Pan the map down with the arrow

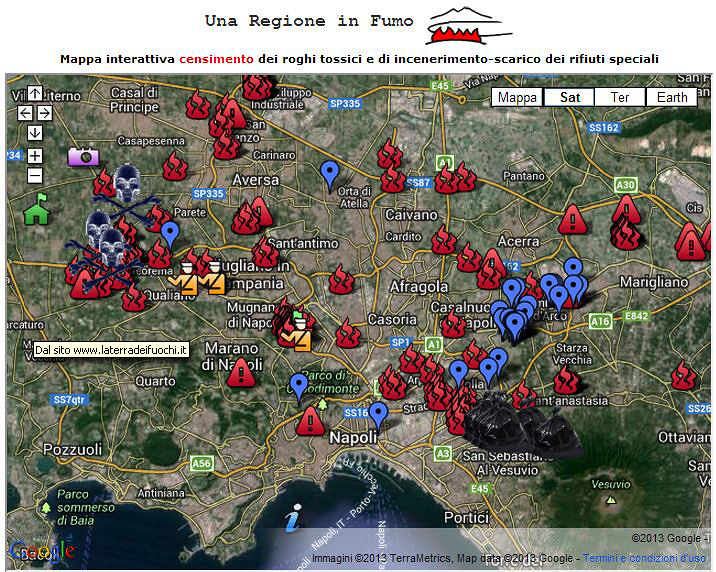click(35, 133)
